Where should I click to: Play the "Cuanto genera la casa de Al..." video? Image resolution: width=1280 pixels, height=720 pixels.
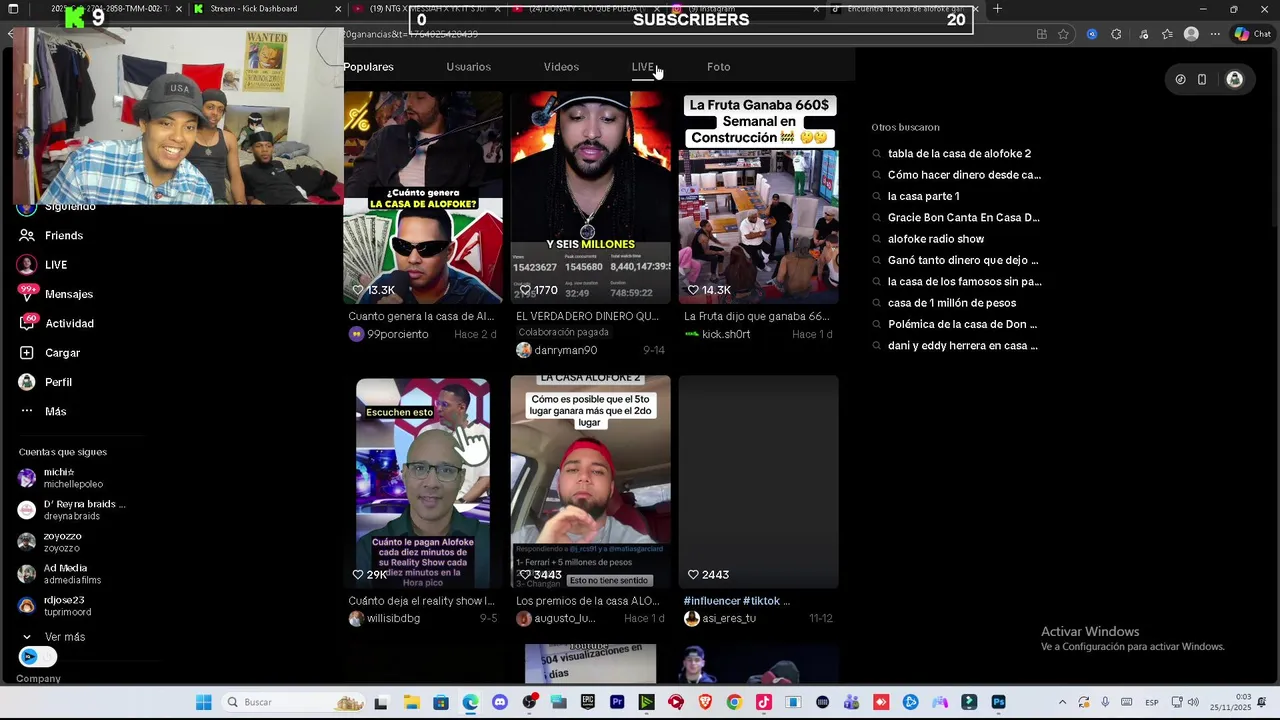[422, 197]
